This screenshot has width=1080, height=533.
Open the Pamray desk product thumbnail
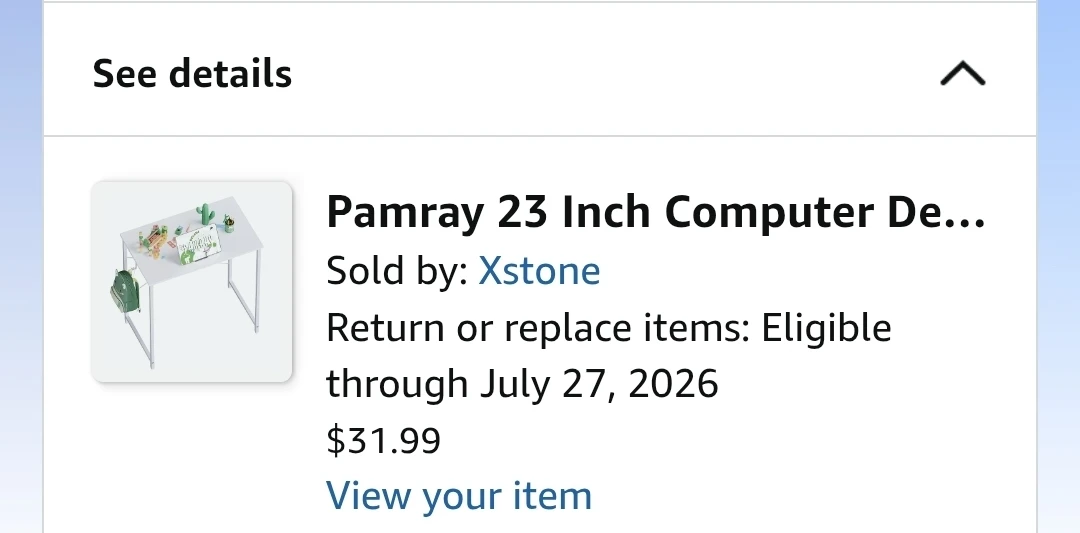coord(192,282)
